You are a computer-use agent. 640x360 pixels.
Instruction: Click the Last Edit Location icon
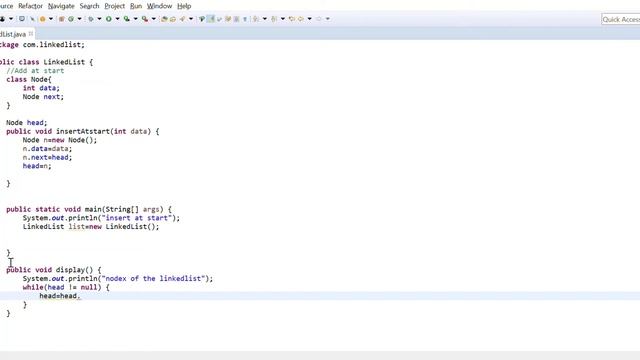[291, 19]
